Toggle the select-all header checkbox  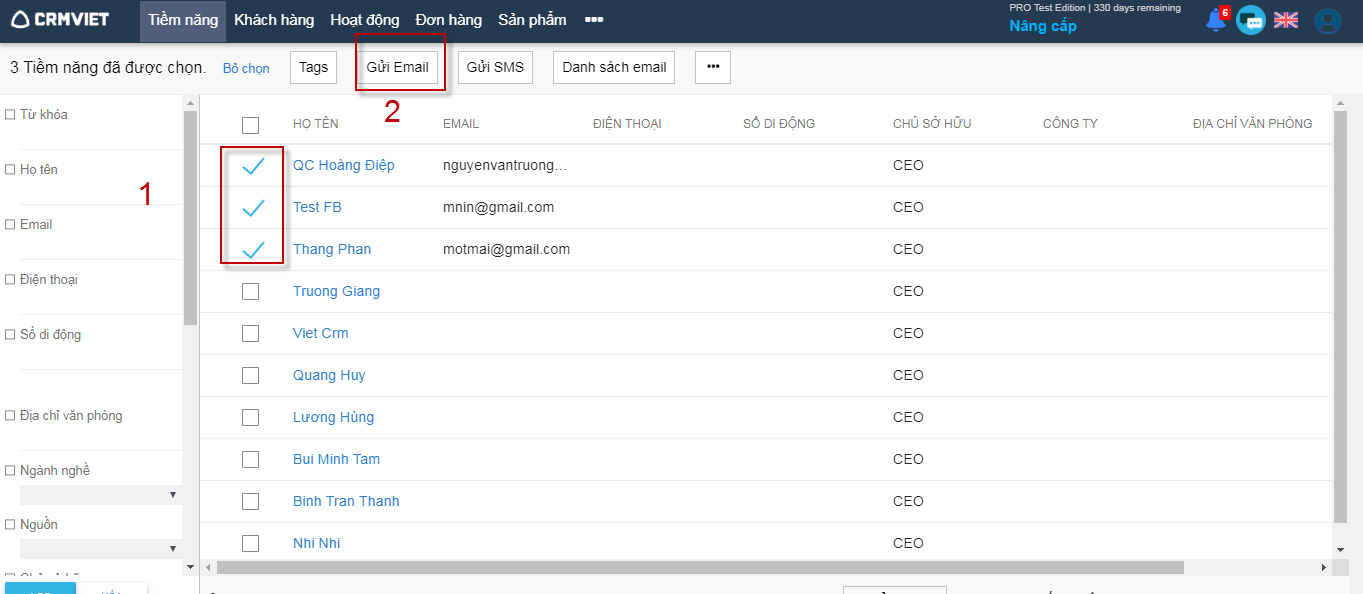point(250,125)
